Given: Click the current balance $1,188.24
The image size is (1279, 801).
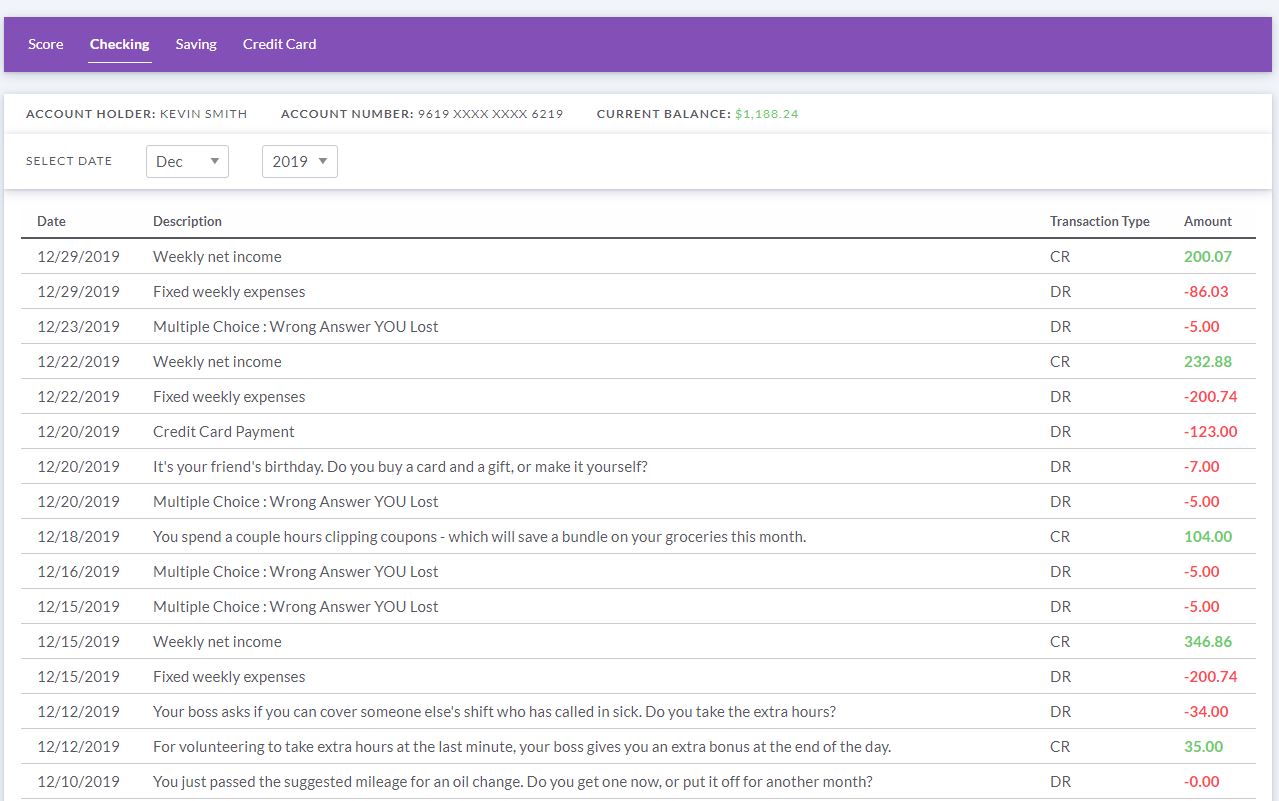Looking at the screenshot, I should (x=767, y=114).
